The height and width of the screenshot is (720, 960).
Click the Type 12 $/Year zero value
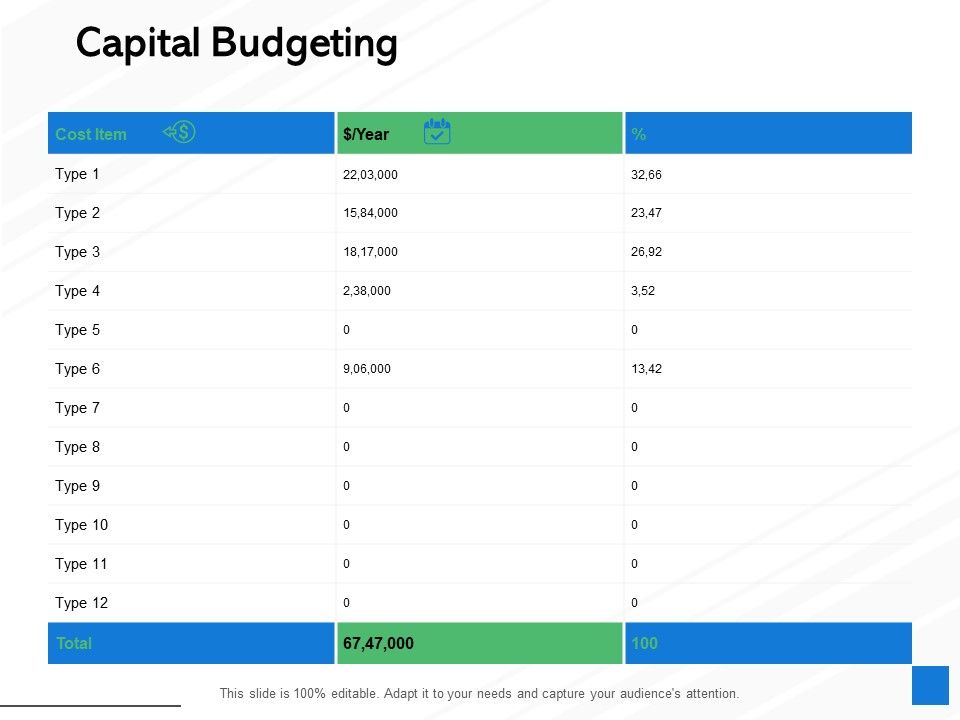click(347, 603)
